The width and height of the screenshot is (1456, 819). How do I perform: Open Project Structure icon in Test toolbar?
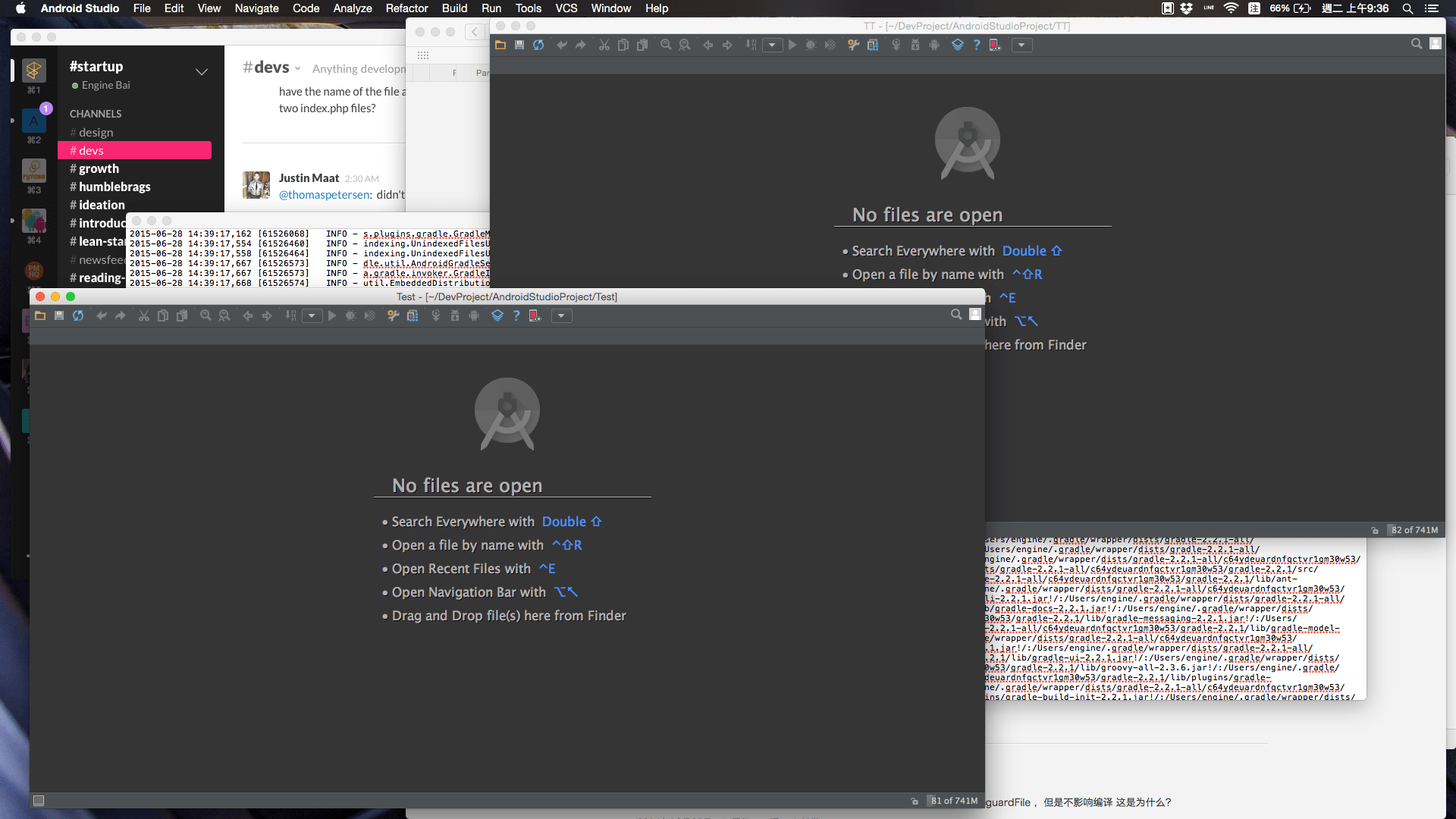[x=413, y=316]
